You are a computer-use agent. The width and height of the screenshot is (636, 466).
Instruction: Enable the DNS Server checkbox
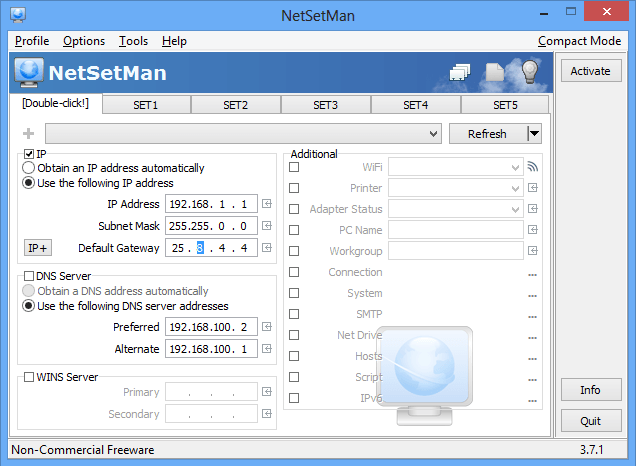tap(29, 276)
